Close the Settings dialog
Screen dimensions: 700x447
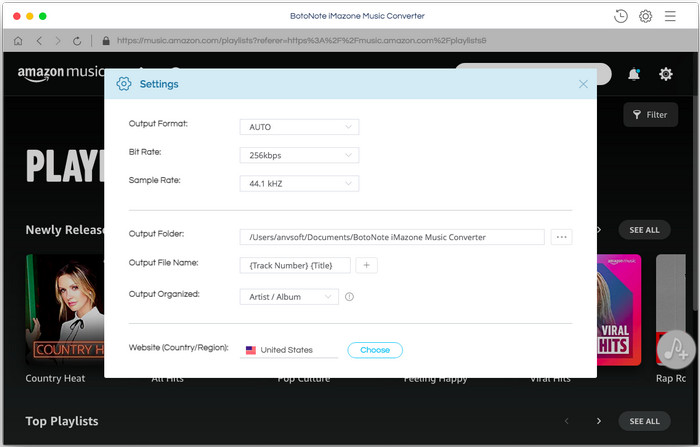(583, 84)
